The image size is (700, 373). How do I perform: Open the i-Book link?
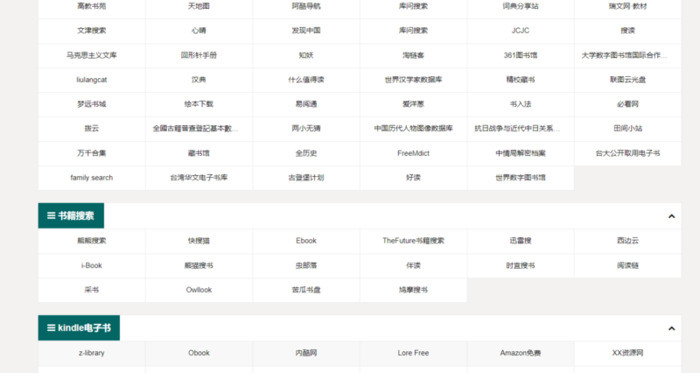92,265
